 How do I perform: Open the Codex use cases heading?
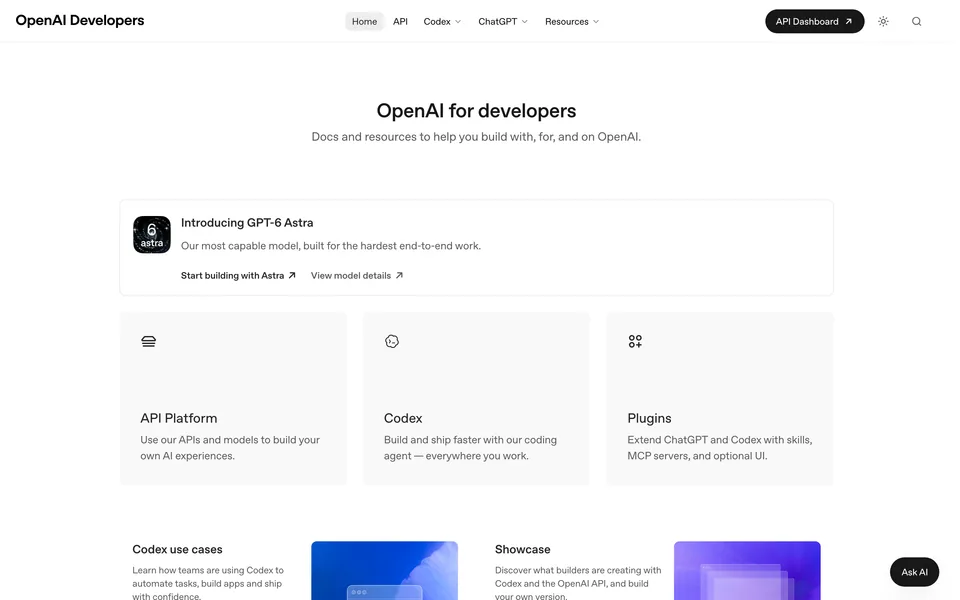pos(178,549)
